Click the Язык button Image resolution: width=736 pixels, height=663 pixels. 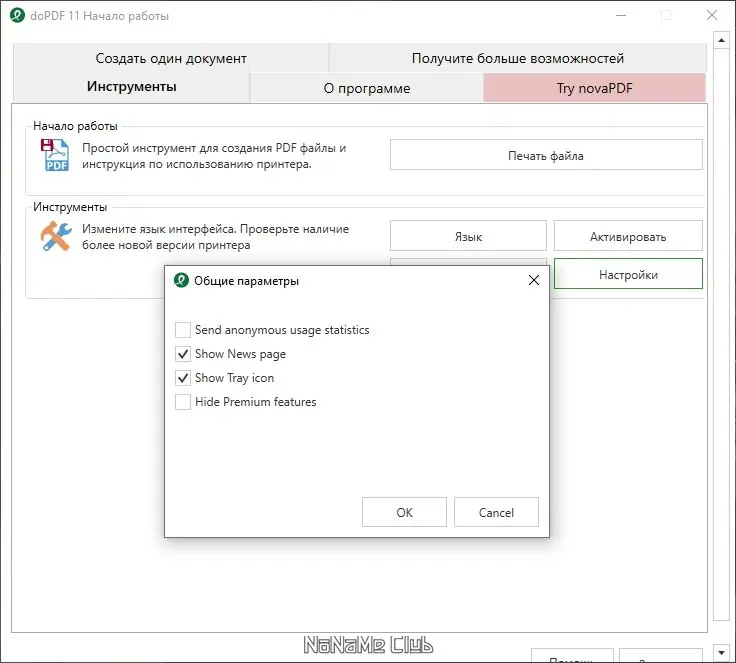tap(468, 236)
